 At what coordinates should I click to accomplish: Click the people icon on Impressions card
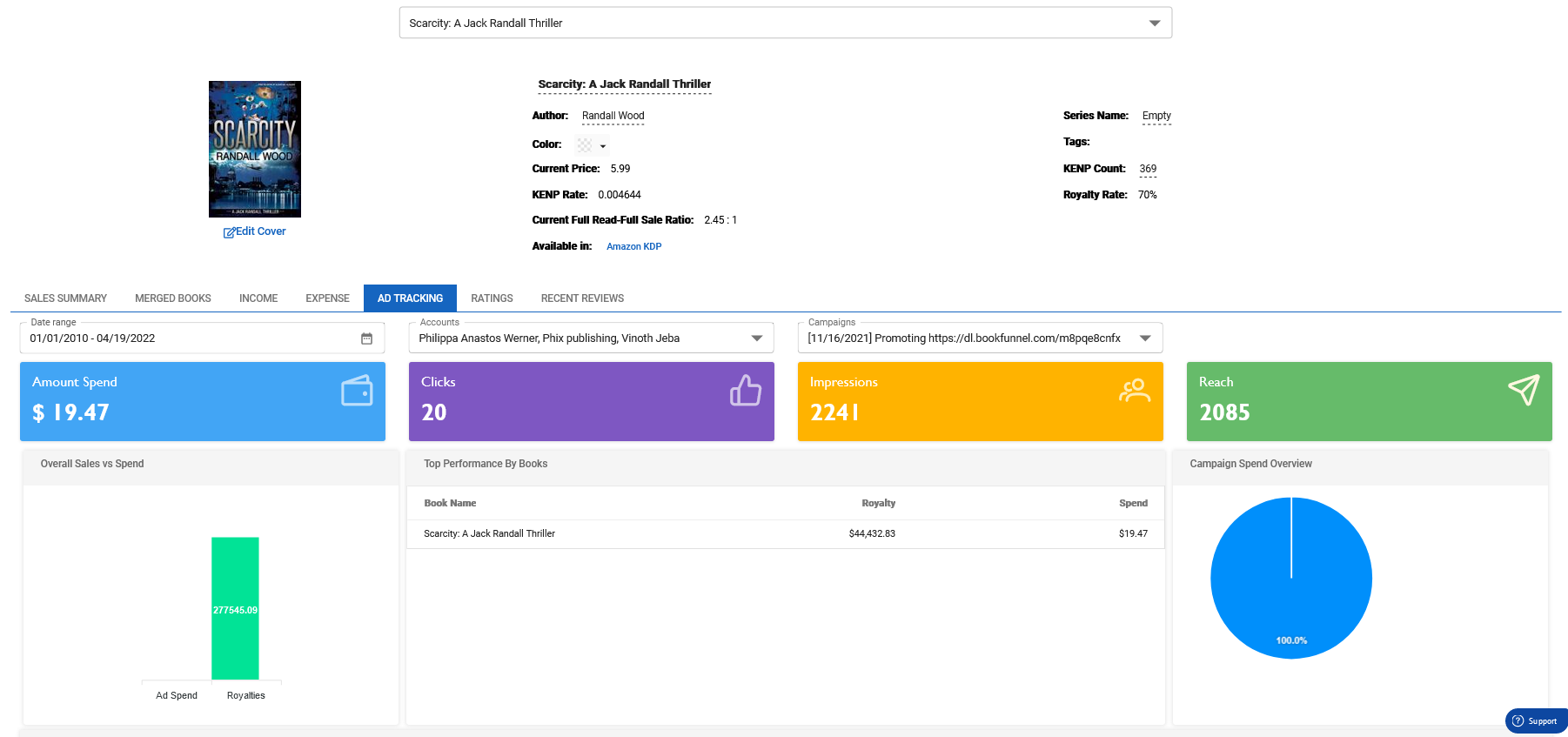coord(1135,391)
